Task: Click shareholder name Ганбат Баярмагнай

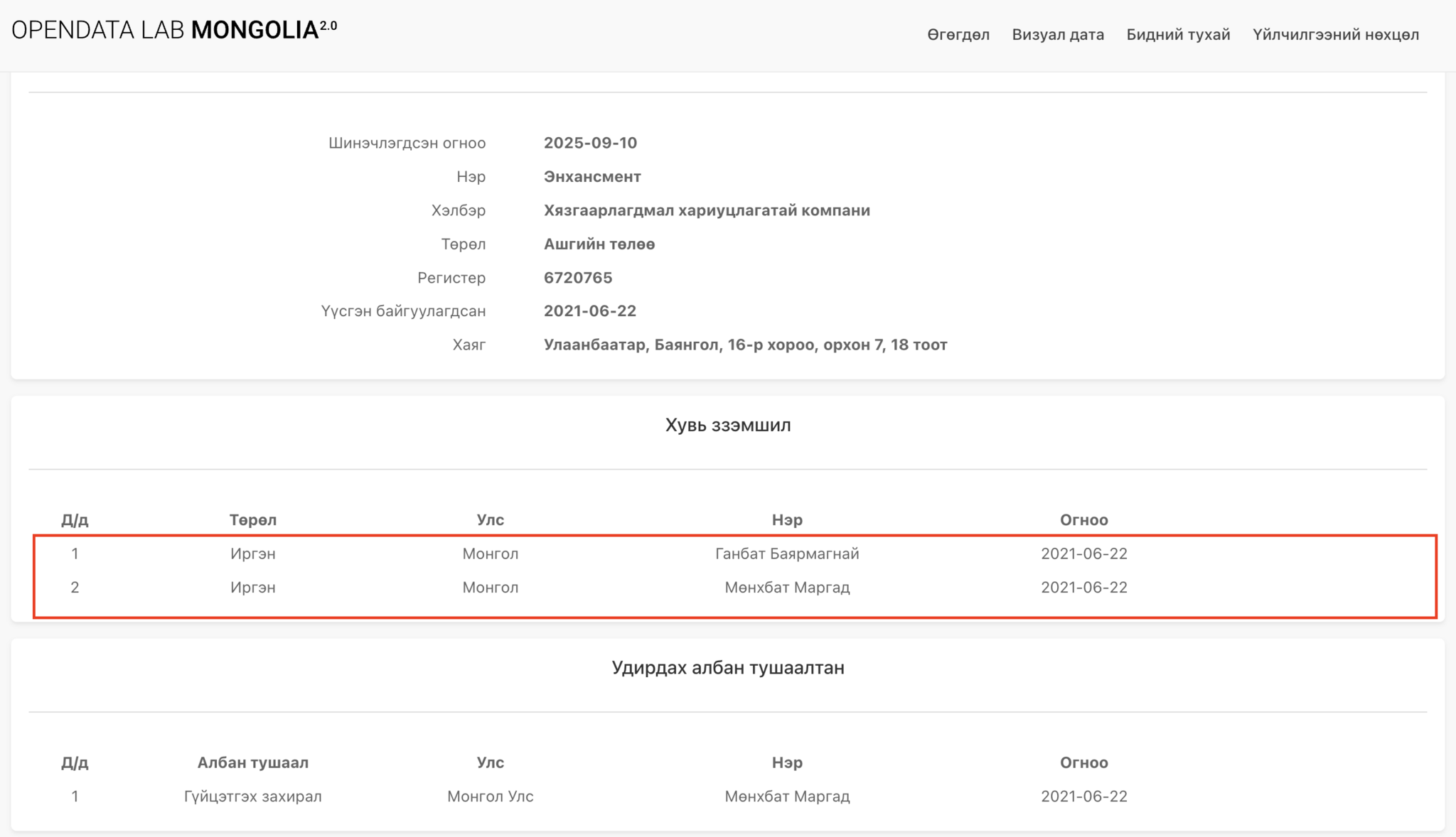Action: pyautogui.click(x=786, y=553)
